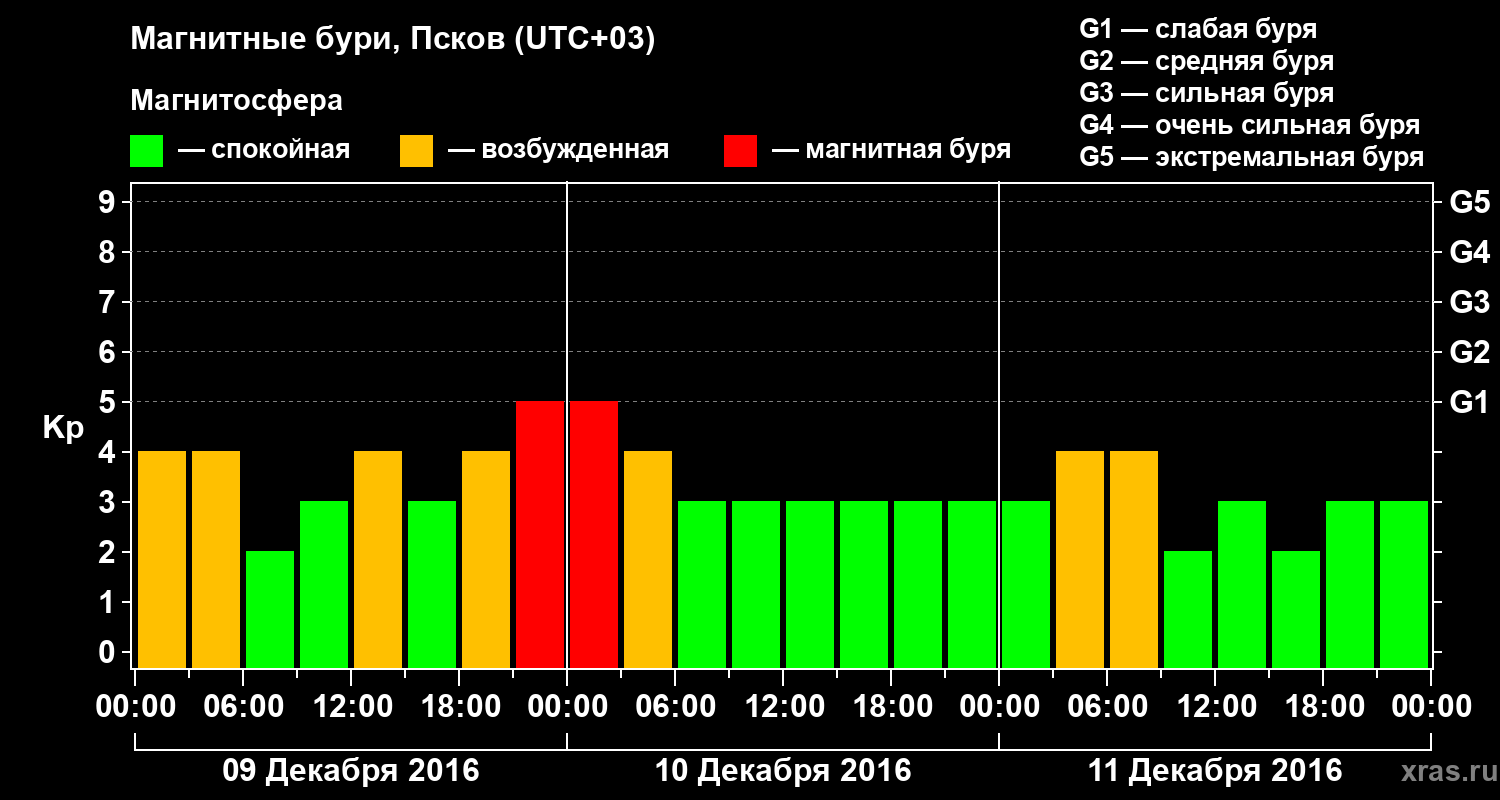The image size is (1500, 800).
Task: Click the red «магнитная буря» legend swatch
Action: [740, 151]
